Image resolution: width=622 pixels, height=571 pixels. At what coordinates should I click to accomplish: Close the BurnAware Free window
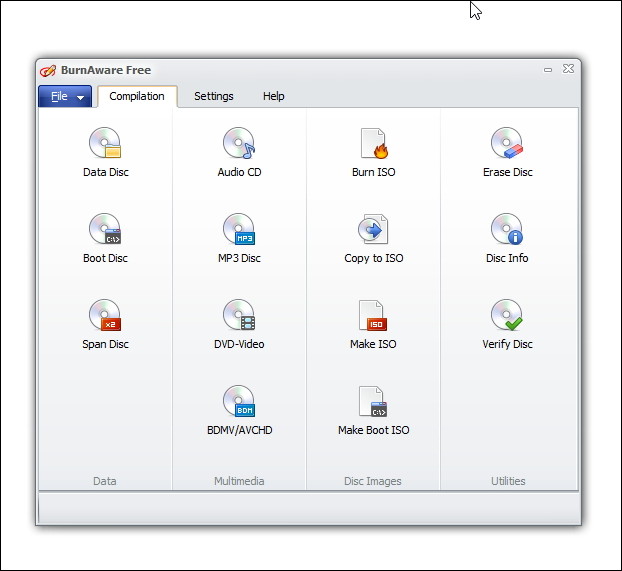[568, 69]
